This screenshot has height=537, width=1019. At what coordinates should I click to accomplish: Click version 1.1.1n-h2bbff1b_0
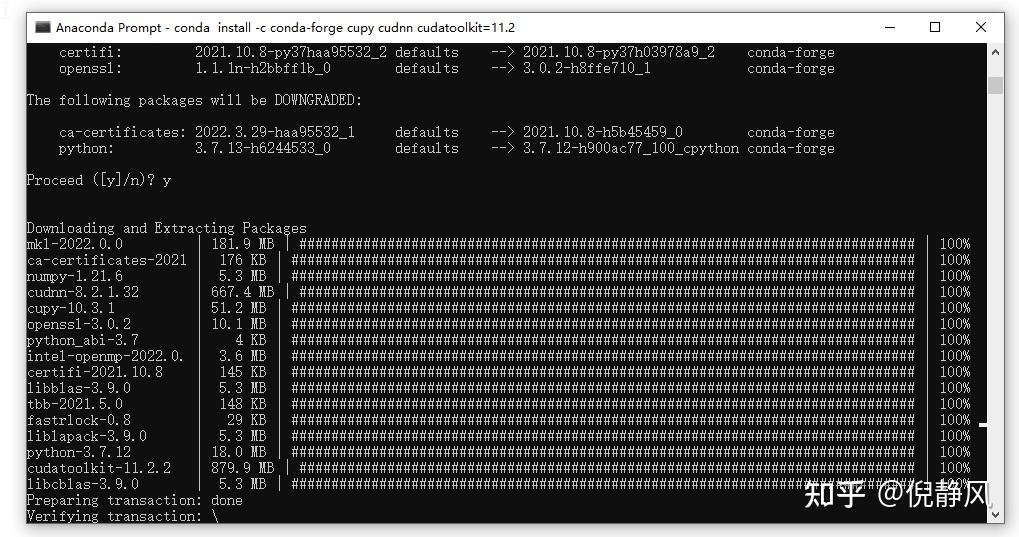(263, 68)
